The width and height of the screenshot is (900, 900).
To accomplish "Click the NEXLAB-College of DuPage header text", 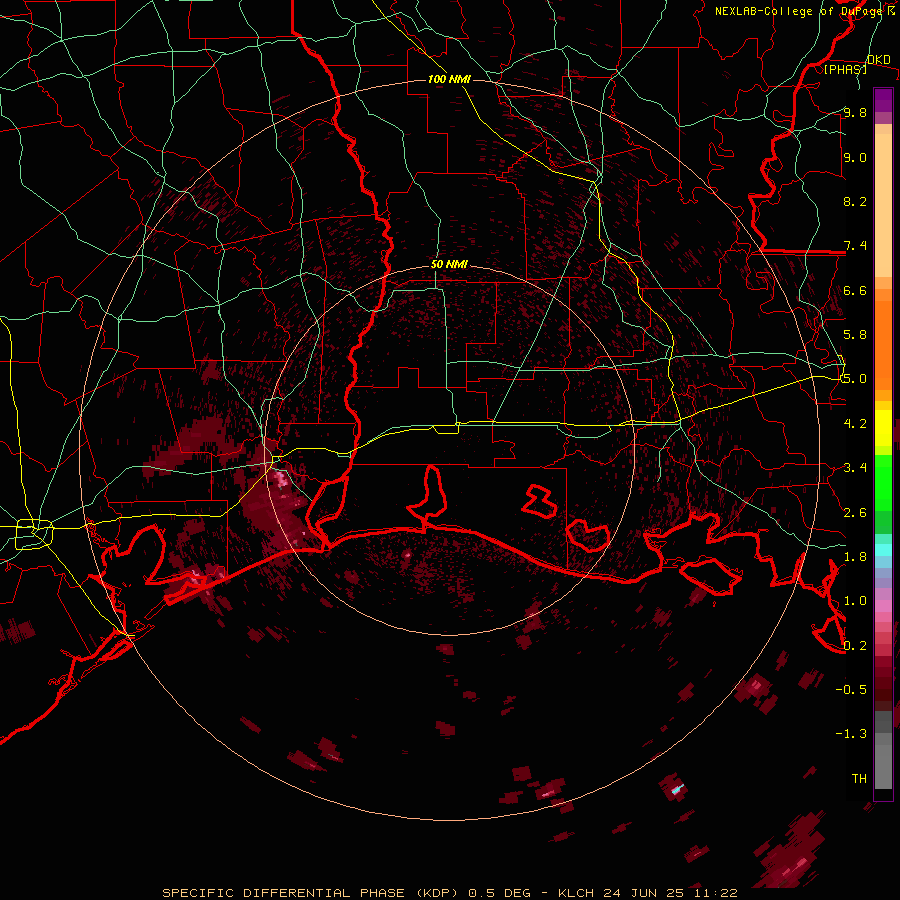I will click(x=799, y=11).
